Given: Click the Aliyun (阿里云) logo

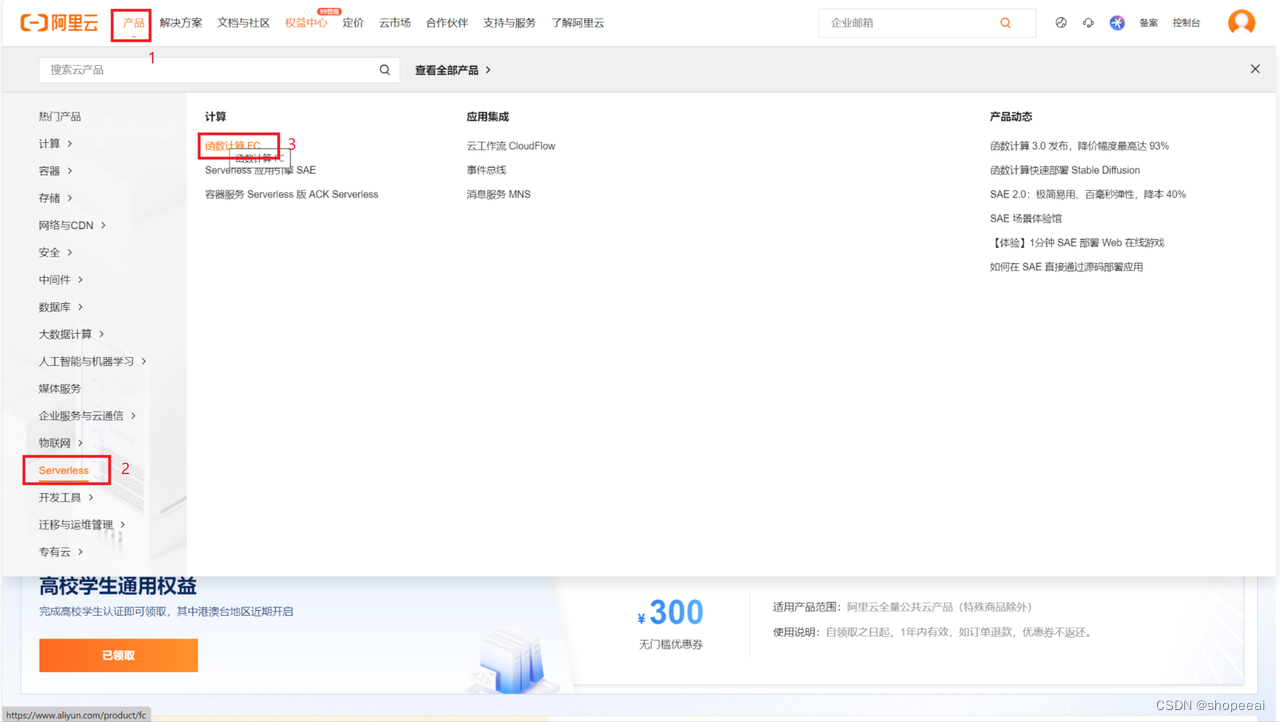Looking at the screenshot, I should [x=59, y=22].
